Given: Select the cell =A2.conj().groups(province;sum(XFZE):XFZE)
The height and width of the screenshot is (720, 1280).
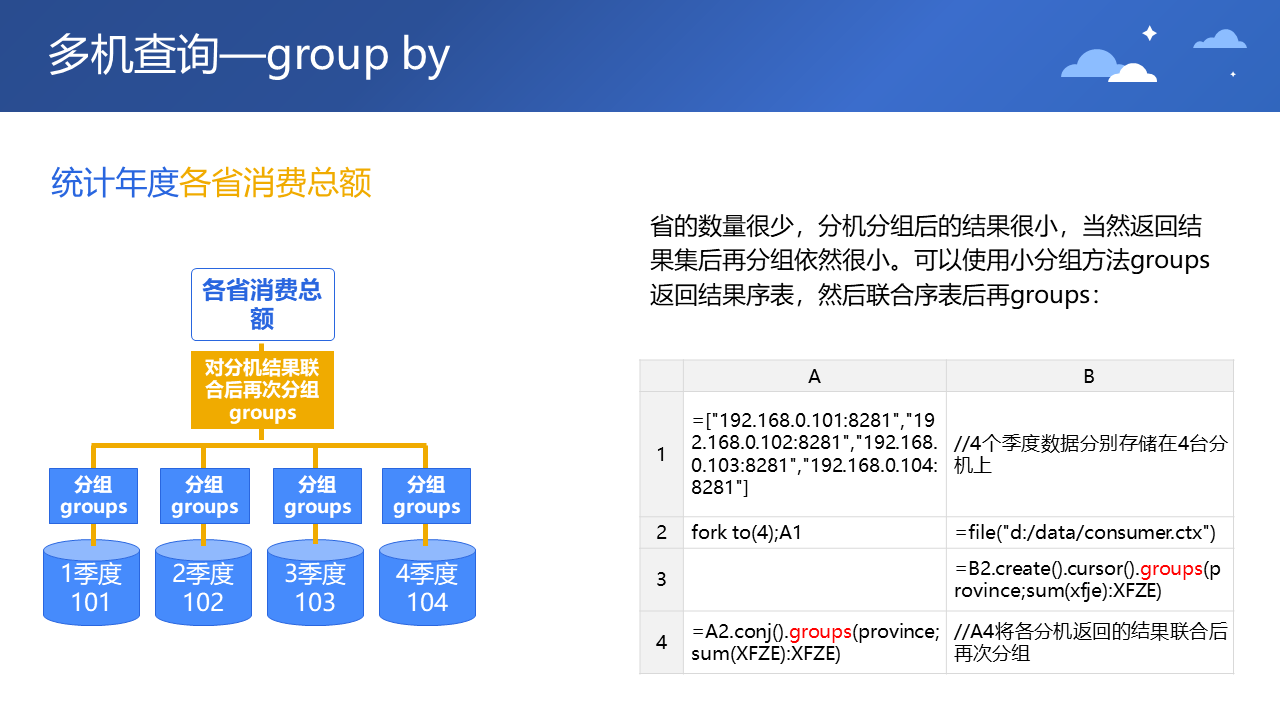Looking at the screenshot, I should [815, 642].
